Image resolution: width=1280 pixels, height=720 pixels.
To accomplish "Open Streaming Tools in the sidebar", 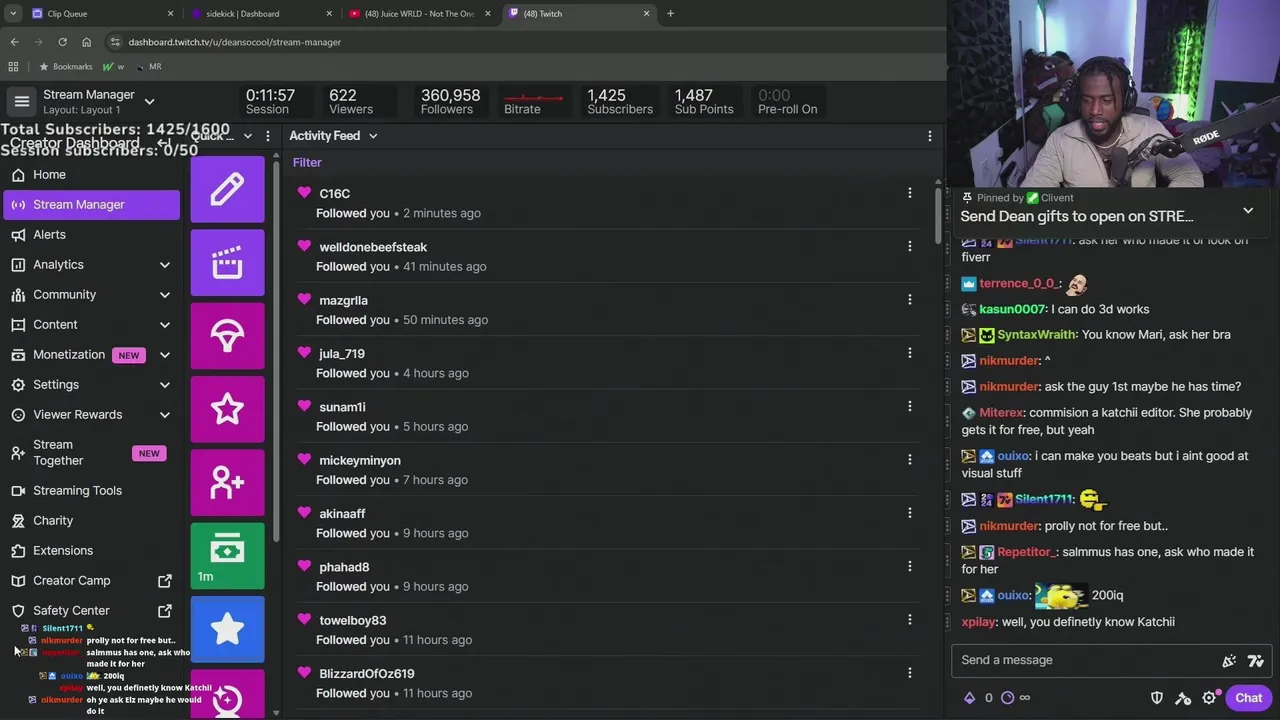I will click(x=92, y=490).
